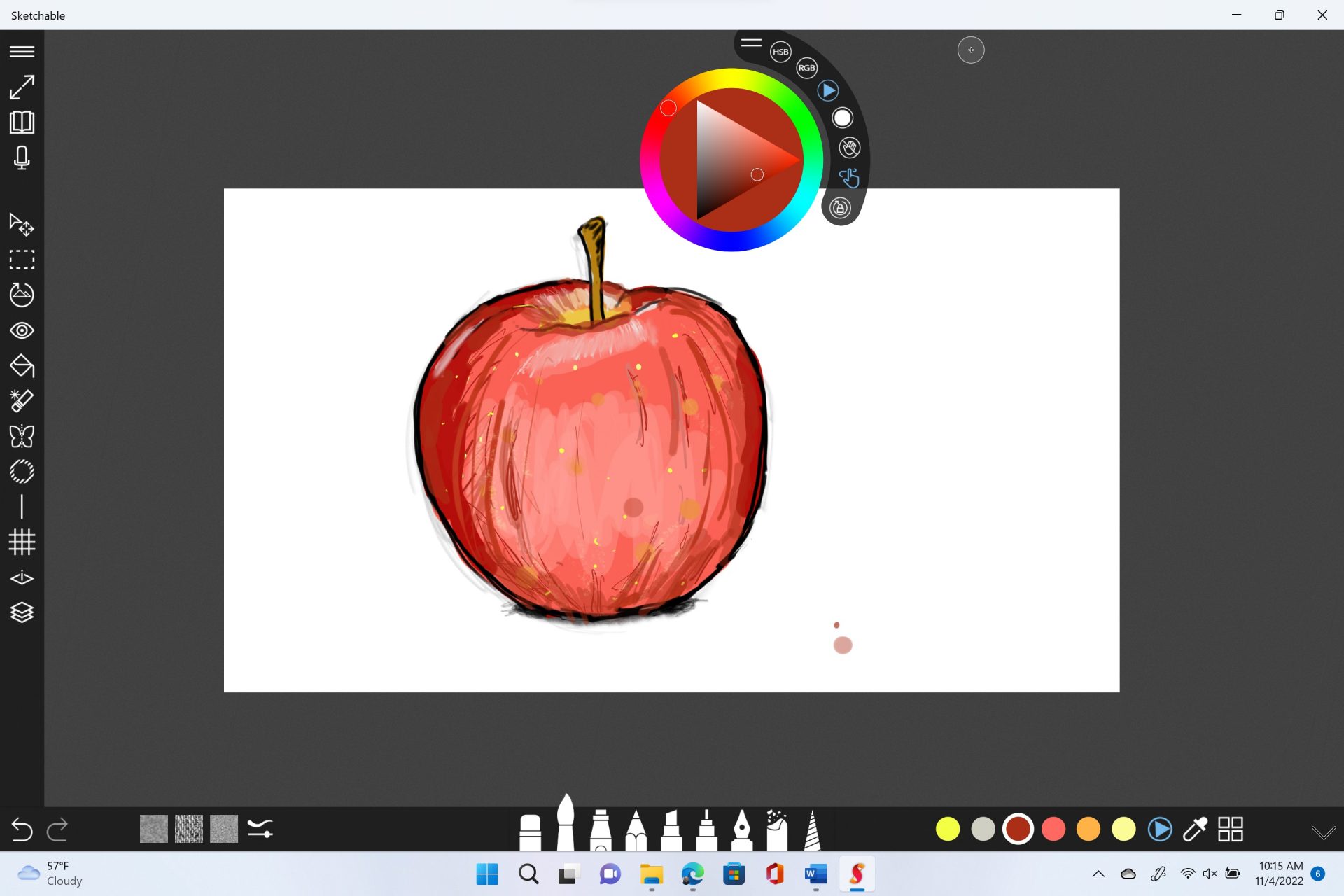Screen dimensions: 1344x896
Task: Select the eraser tool in bottom toolbar
Action: [x=530, y=832]
